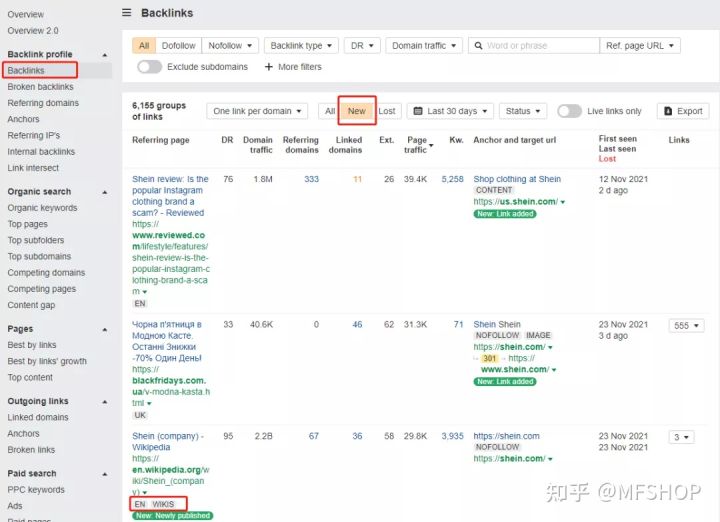Open Top subfolders report
The image size is (720, 522).
click(36, 240)
